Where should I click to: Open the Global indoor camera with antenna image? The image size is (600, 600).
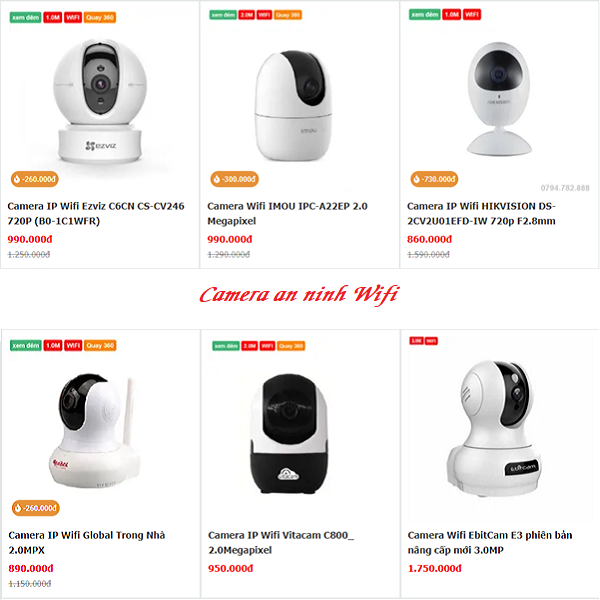coord(94,430)
